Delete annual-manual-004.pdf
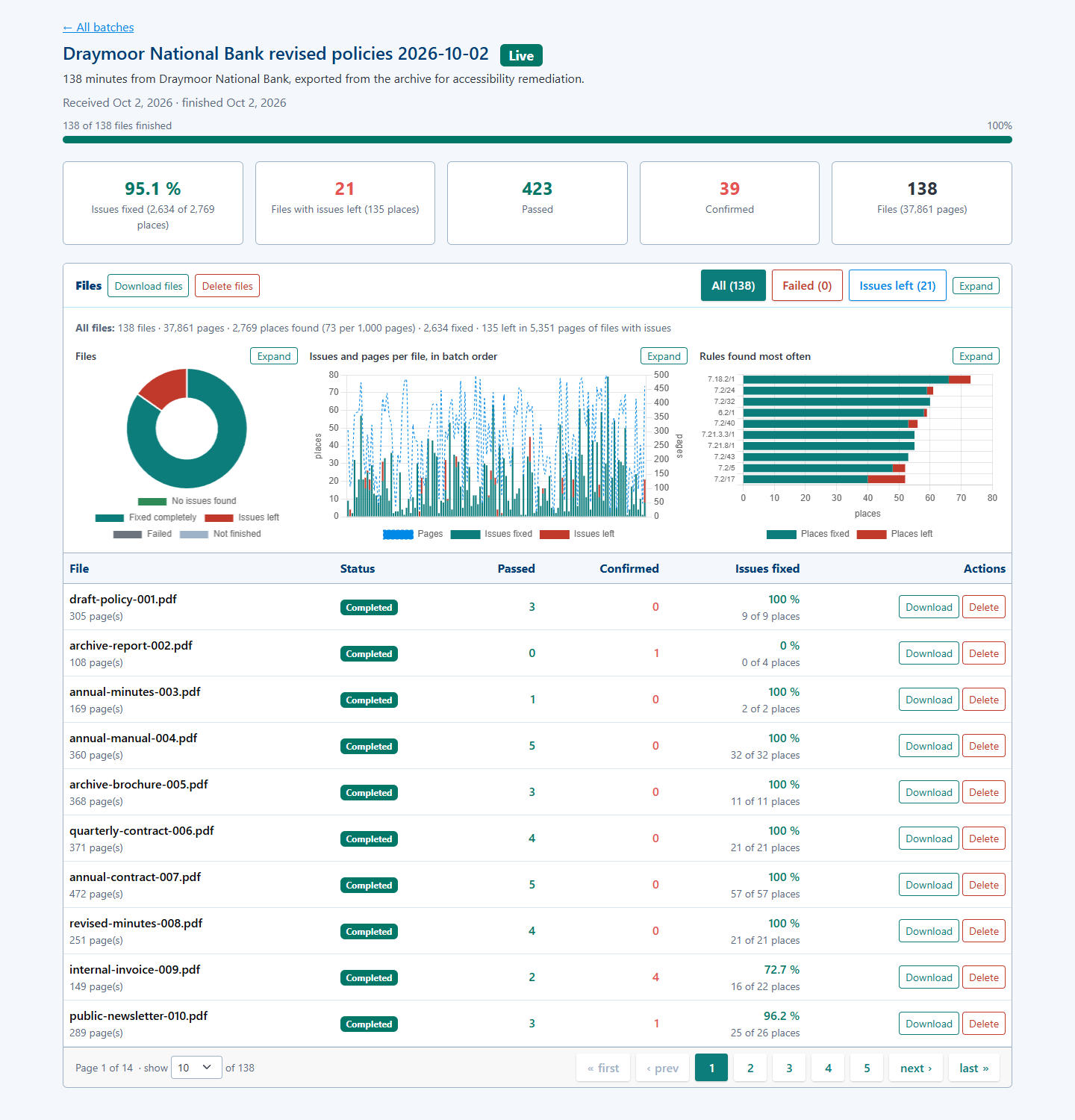 (x=984, y=746)
